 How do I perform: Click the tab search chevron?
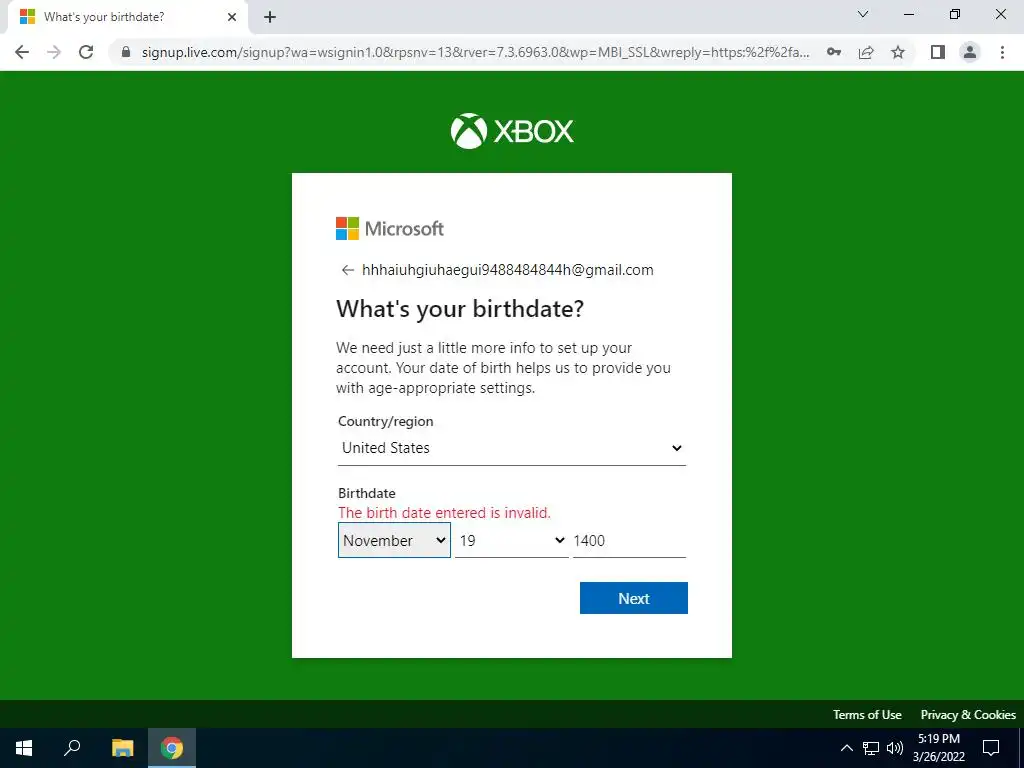[x=863, y=14]
